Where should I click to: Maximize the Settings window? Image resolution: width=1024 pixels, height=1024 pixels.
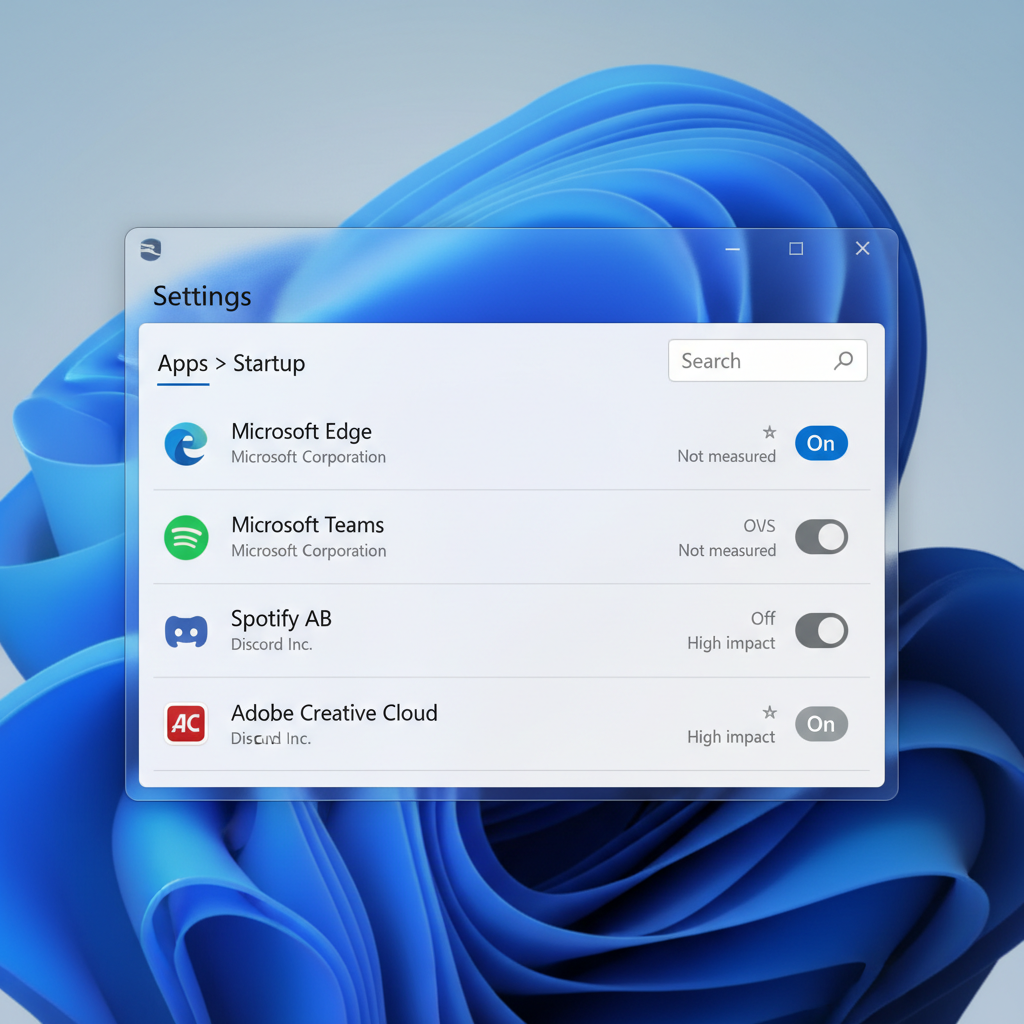(x=796, y=249)
